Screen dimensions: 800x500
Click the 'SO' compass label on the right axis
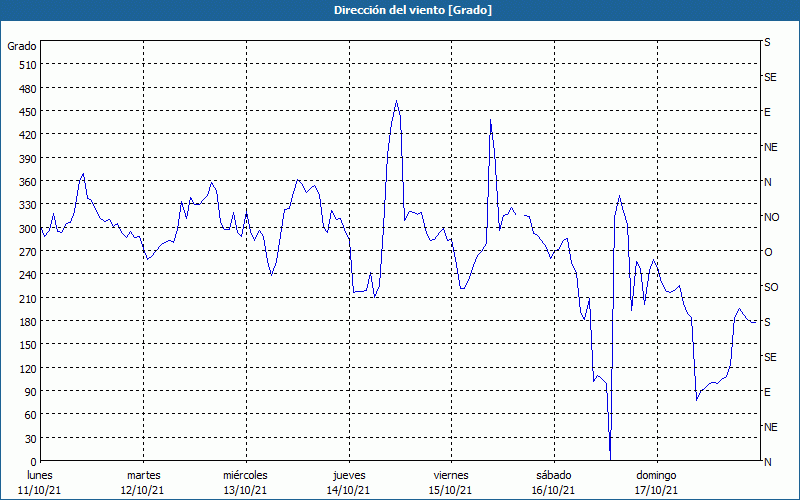click(771, 287)
